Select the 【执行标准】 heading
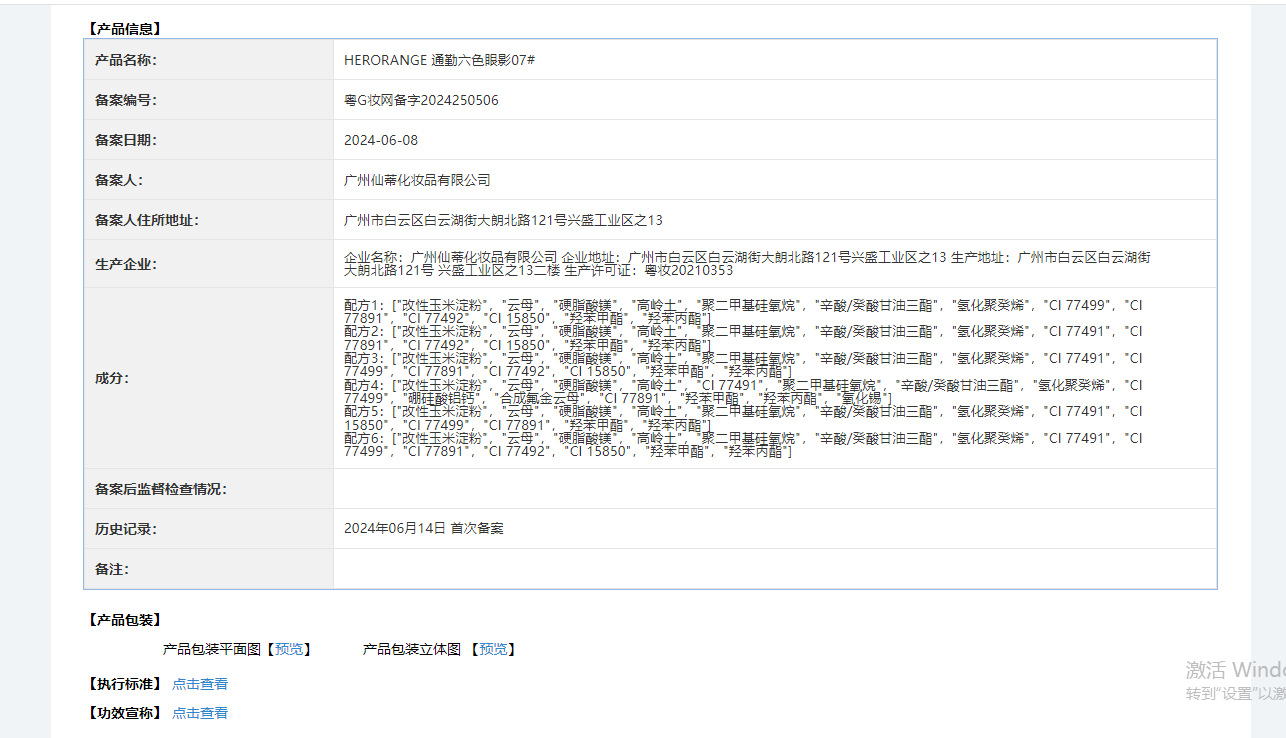The width and height of the screenshot is (1286, 738). 125,684
